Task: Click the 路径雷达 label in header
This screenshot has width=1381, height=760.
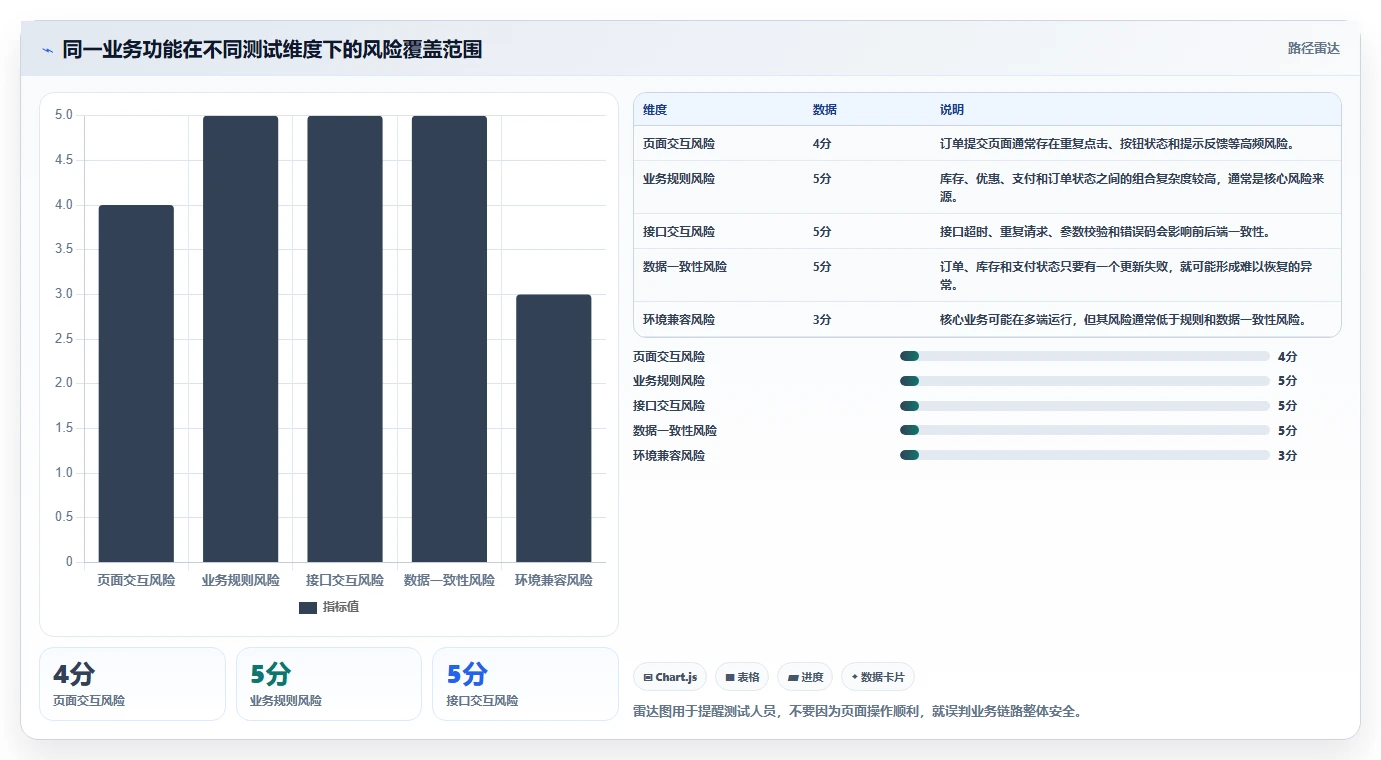Action: pyautogui.click(x=1313, y=48)
